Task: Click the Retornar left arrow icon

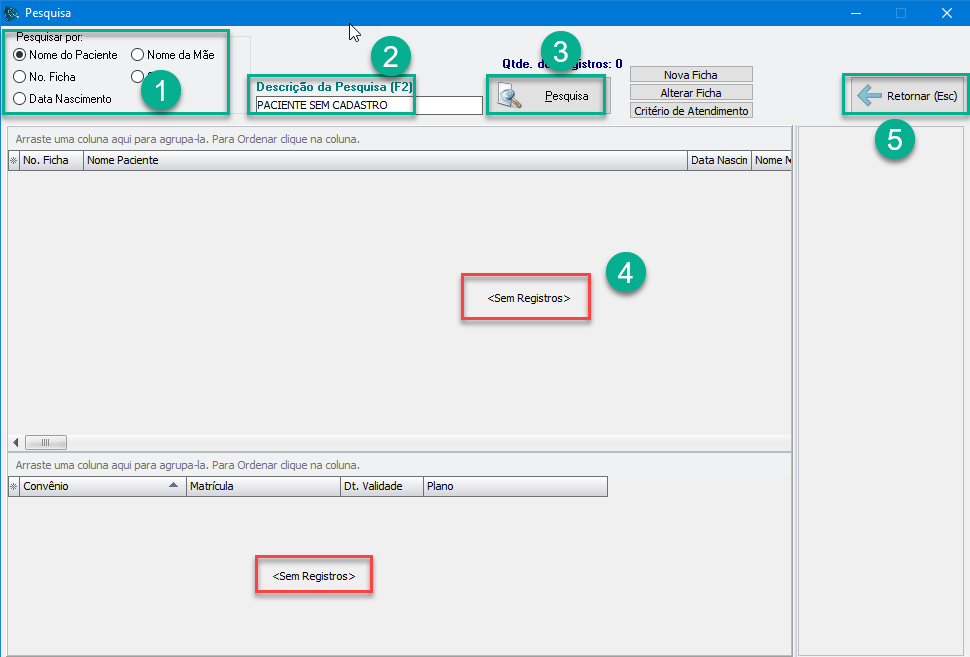Action: 869,96
